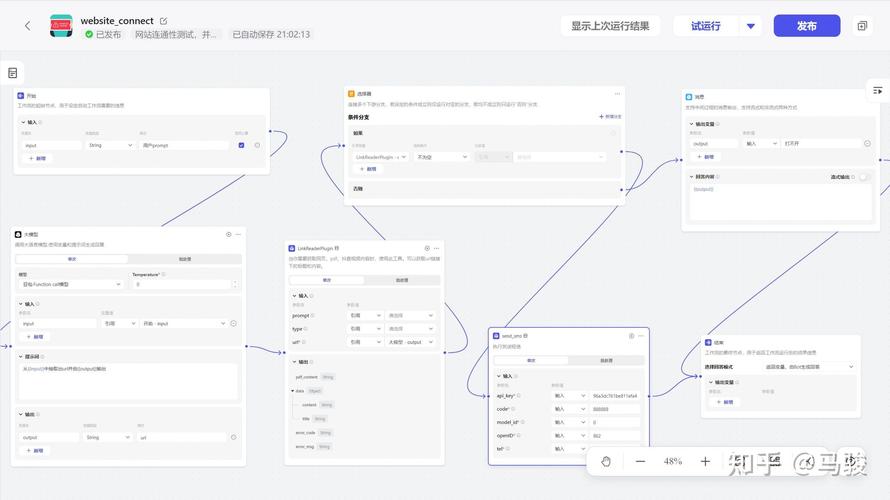Open the dropdown arrow next to 试运行
The width and height of the screenshot is (890, 500).
pos(751,26)
